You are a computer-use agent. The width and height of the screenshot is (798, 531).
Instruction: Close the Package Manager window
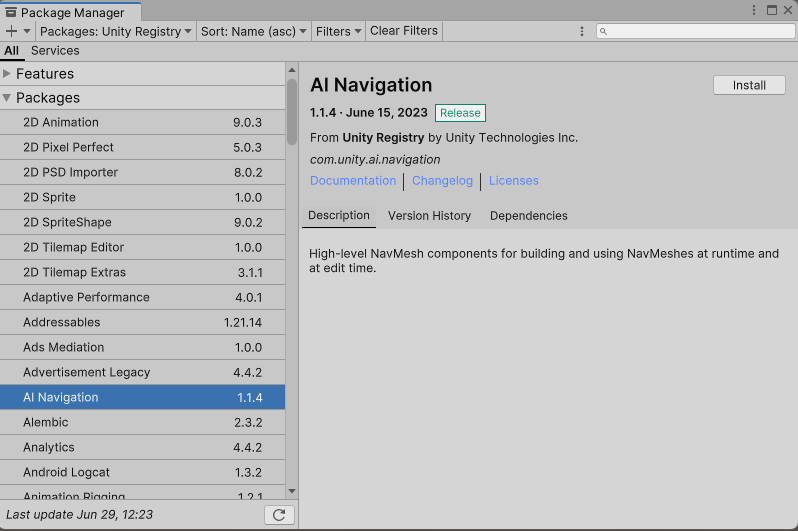point(788,10)
